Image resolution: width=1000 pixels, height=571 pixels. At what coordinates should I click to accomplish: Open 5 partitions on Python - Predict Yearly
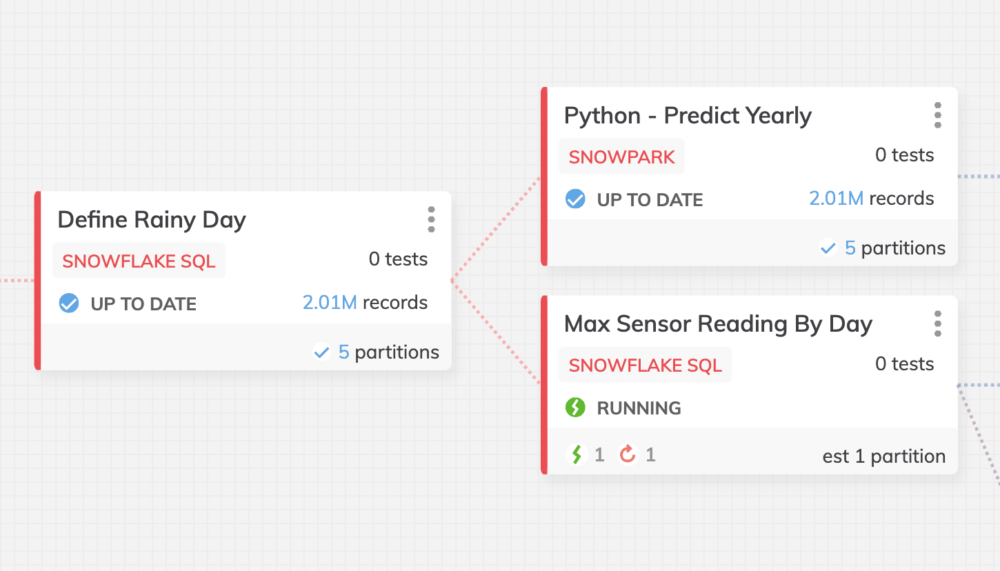[x=895, y=248]
